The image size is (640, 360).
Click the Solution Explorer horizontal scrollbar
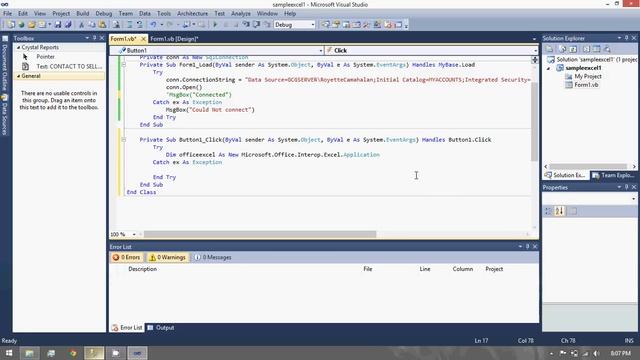pyautogui.click(x=588, y=167)
